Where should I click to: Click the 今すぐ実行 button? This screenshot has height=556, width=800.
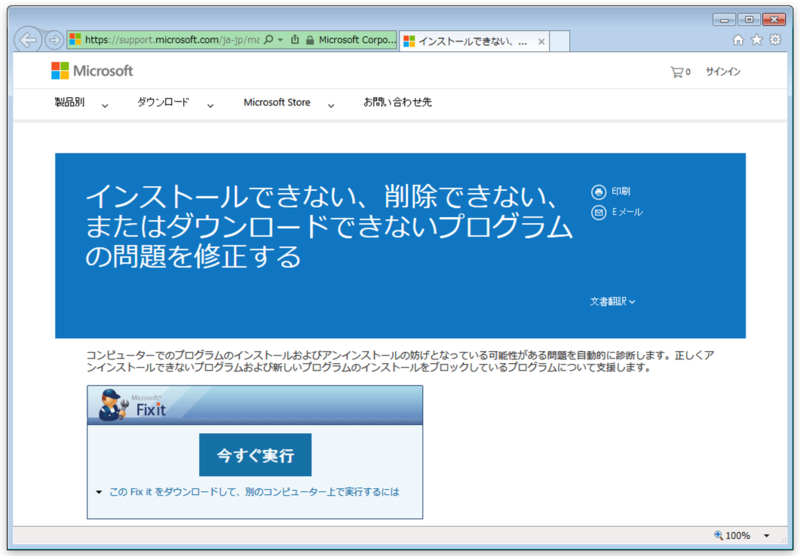point(255,455)
